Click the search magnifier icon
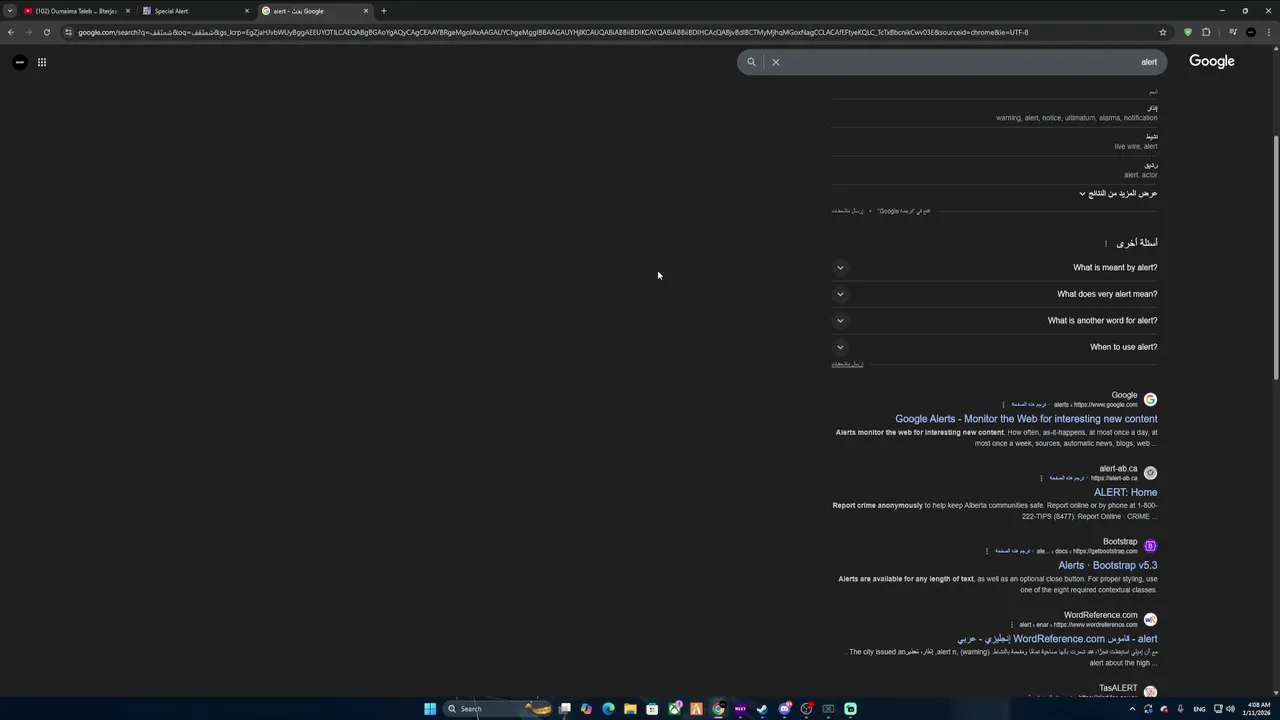The height and width of the screenshot is (720, 1280). pos(752,62)
